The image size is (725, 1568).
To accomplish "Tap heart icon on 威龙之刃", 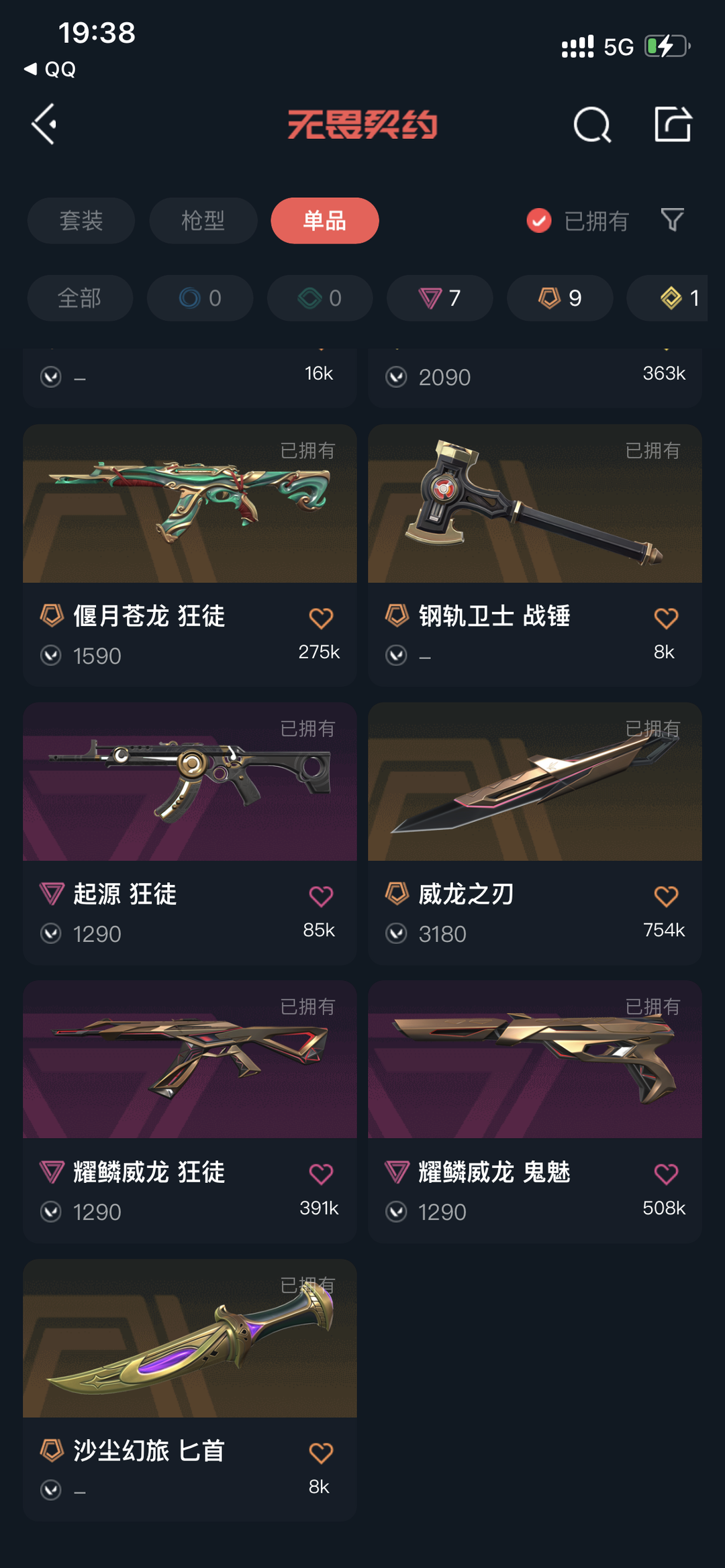I will point(666,896).
